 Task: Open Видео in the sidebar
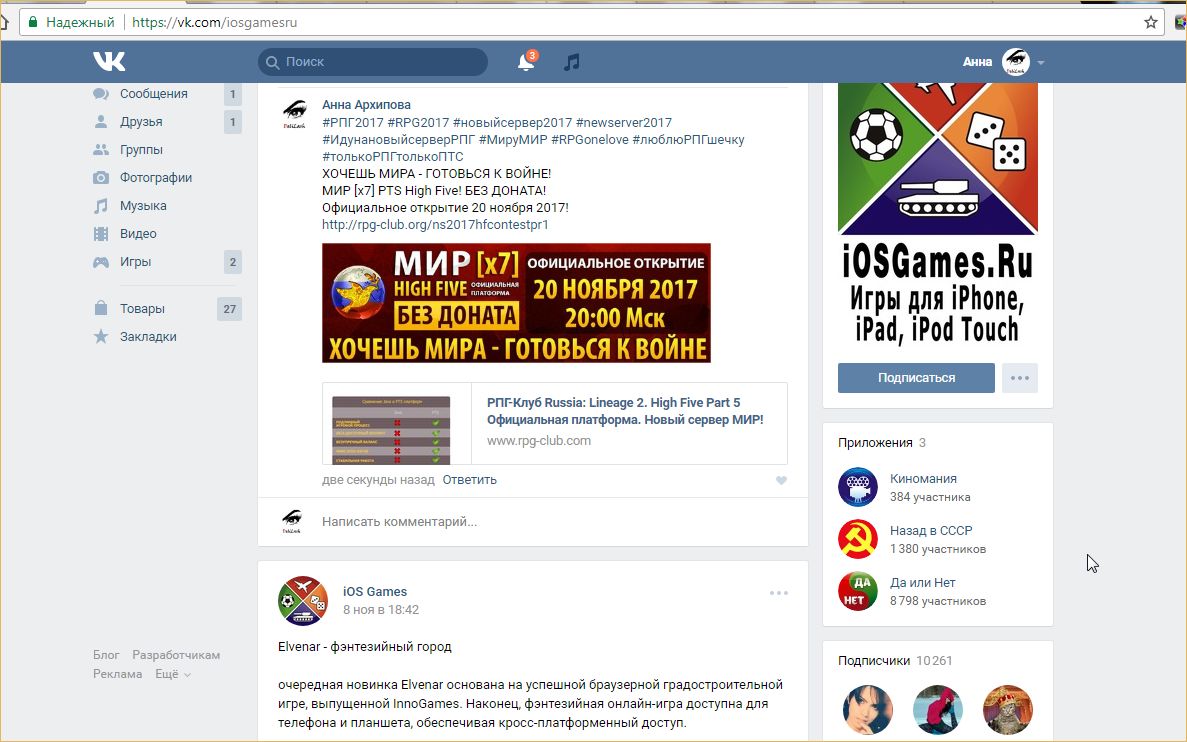[x=138, y=234]
